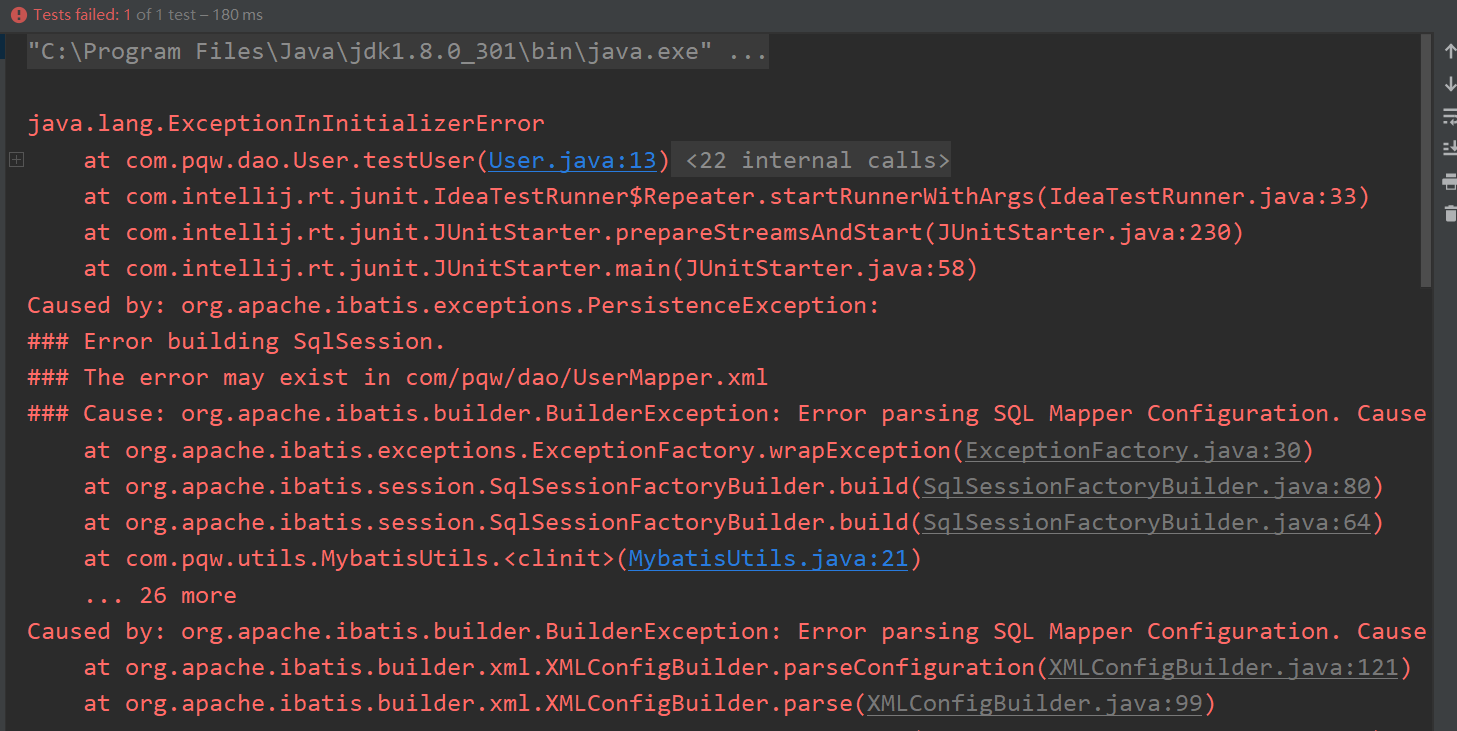The height and width of the screenshot is (731, 1457).
Task: Click the vertical console scrollbar
Action: 1424,150
